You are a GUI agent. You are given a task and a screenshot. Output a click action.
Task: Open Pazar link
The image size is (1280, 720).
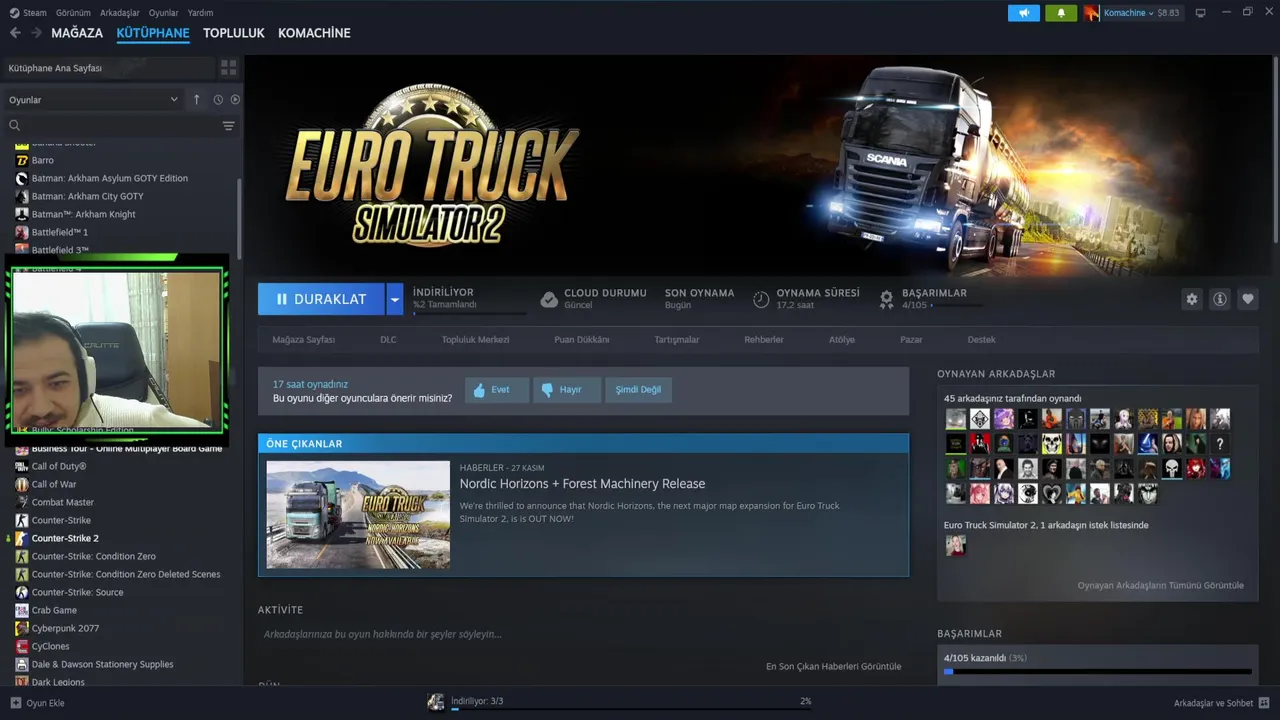tap(911, 340)
